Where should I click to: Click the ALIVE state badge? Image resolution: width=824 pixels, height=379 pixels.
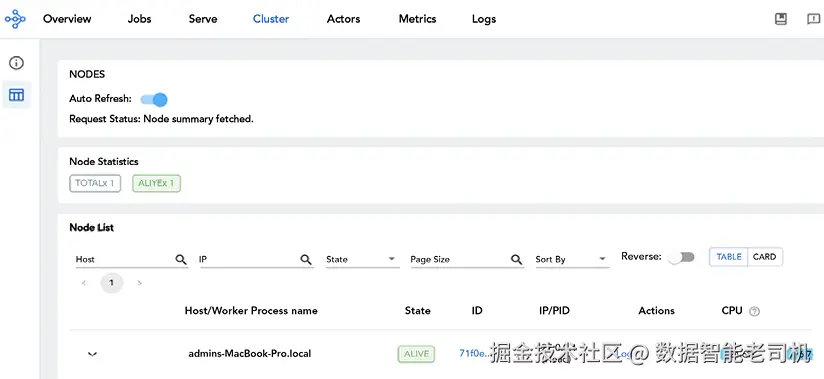pyautogui.click(x=417, y=354)
